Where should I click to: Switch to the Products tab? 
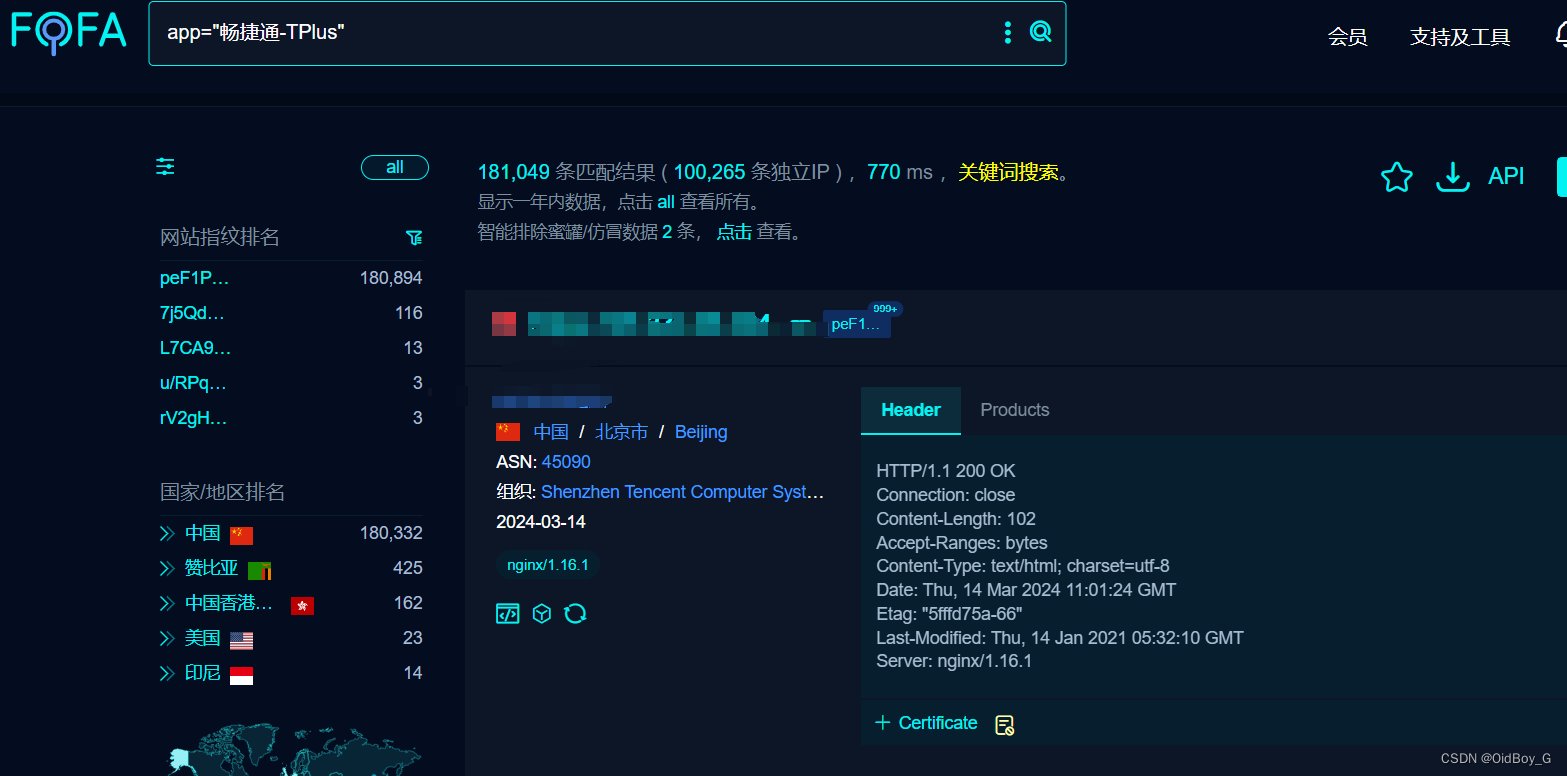(1015, 410)
